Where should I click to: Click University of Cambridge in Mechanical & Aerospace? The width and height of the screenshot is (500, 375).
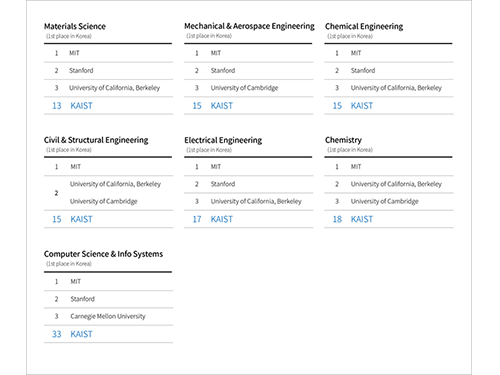coord(244,88)
